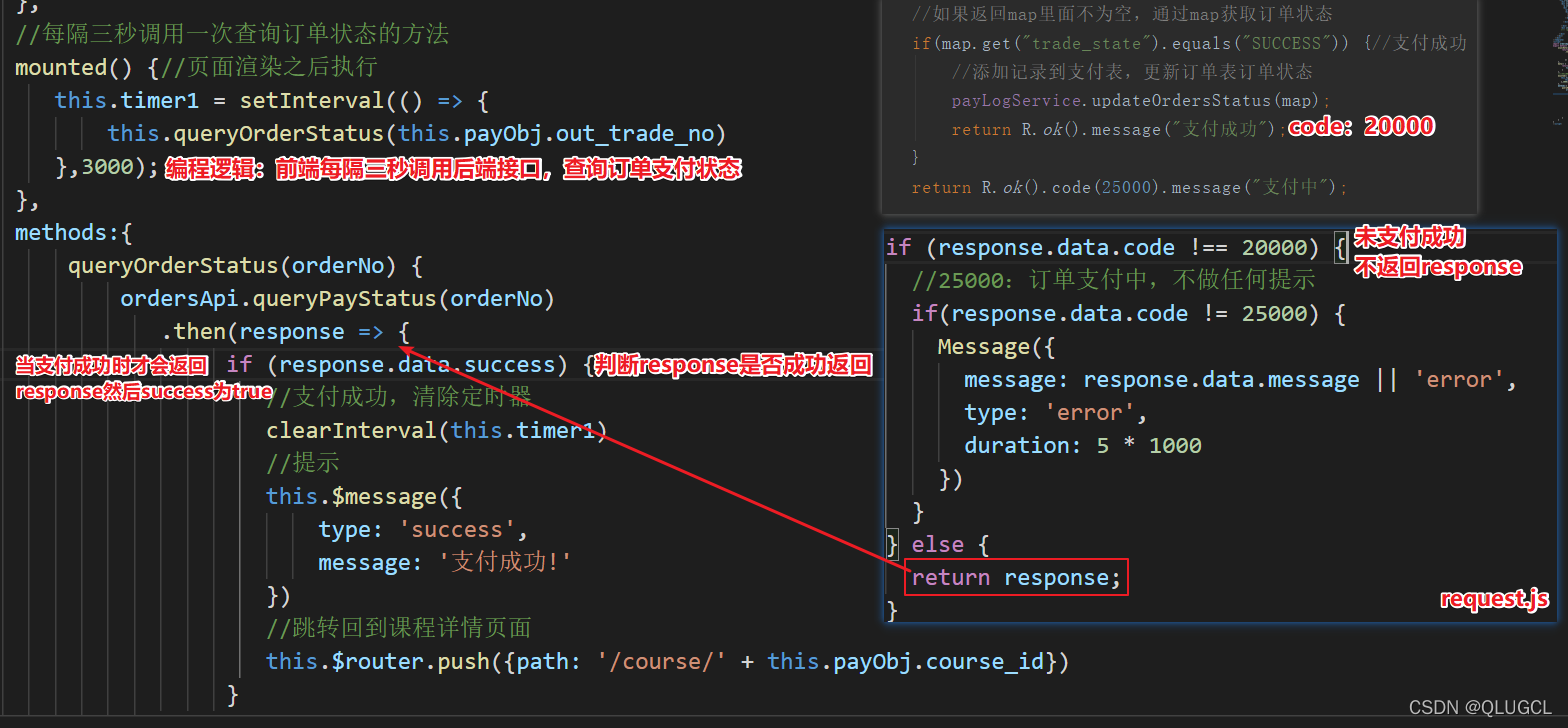The width and height of the screenshot is (1568, 728).
Task: Click the 'return response;' statement
Action: click(x=1017, y=577)
